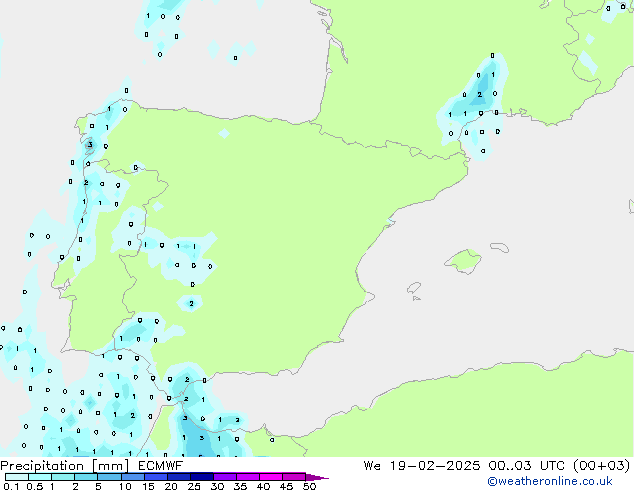634x490 pixels.
Task: Click the '35' legend scale label
Action: tap(240, 486)
